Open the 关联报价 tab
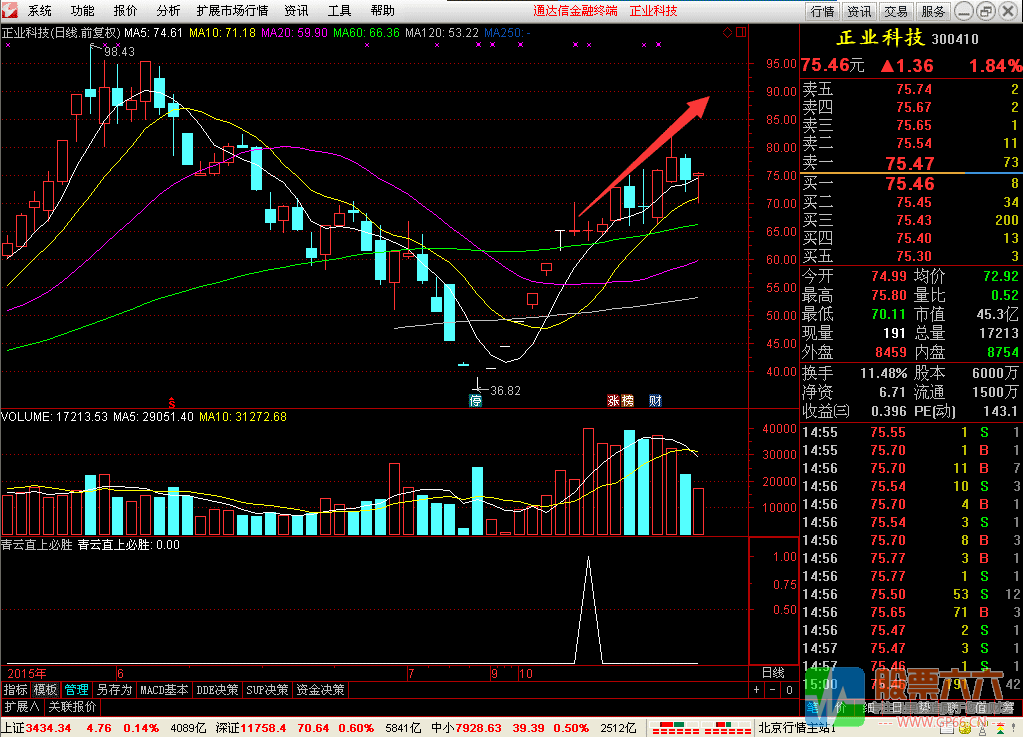The width and height of the screenshot is (1023, 737). click(x=72, y=706)
